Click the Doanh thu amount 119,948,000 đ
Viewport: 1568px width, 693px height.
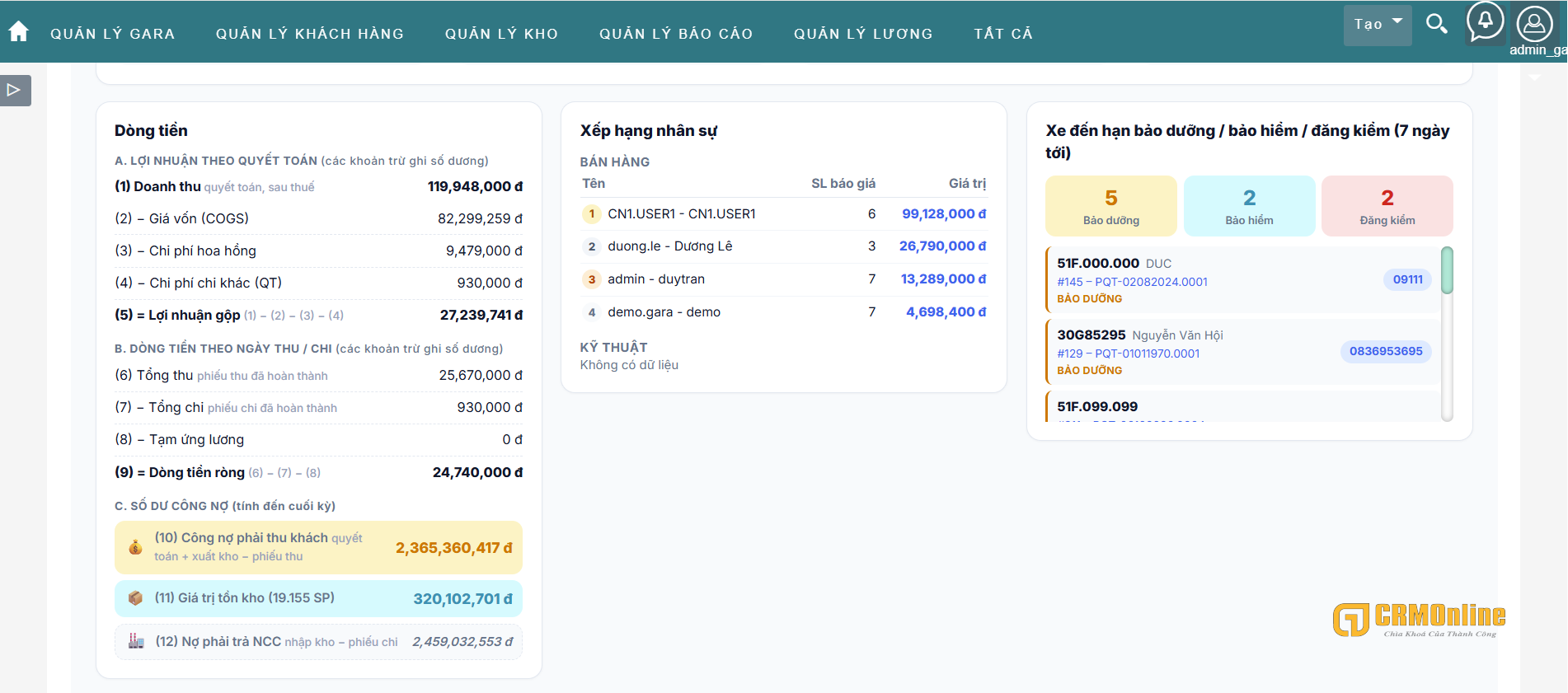(475, 187)
